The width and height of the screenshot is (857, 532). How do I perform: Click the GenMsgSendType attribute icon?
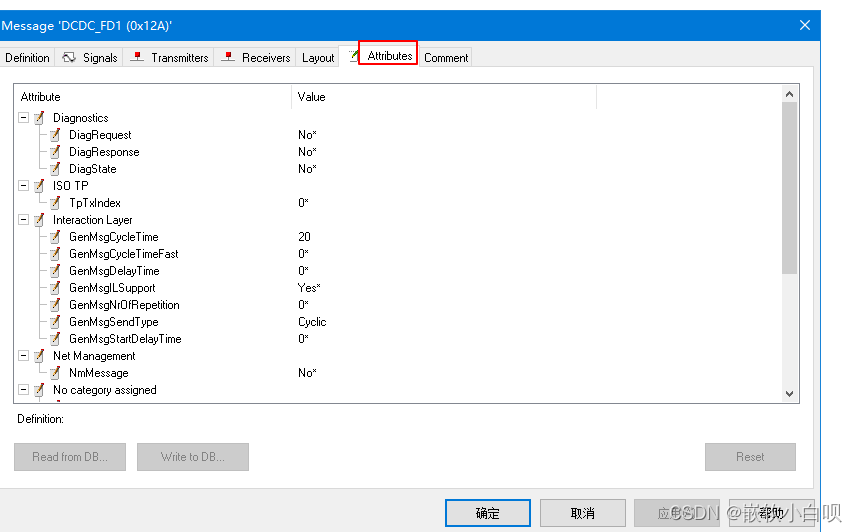pos(55,321)
